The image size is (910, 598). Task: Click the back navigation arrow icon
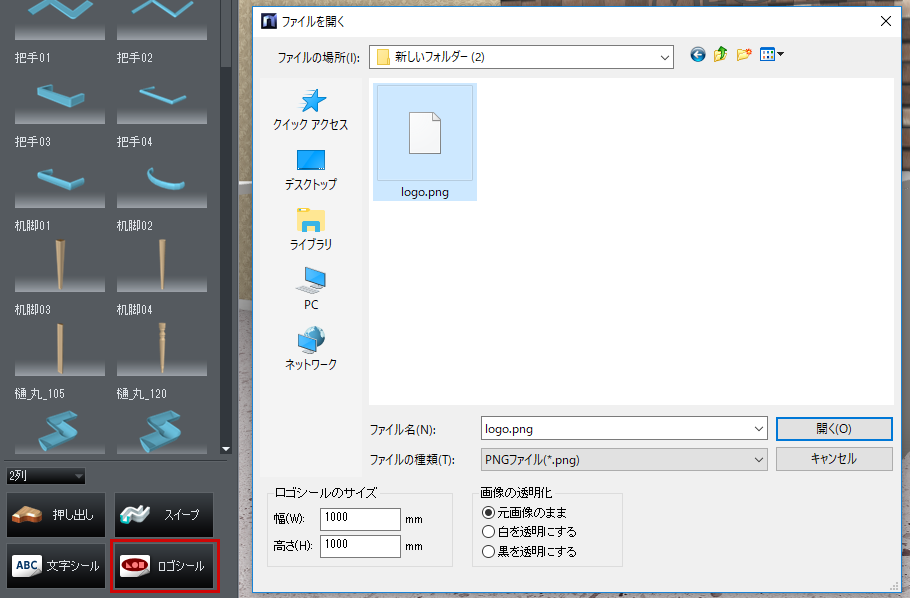pos(698,56)
